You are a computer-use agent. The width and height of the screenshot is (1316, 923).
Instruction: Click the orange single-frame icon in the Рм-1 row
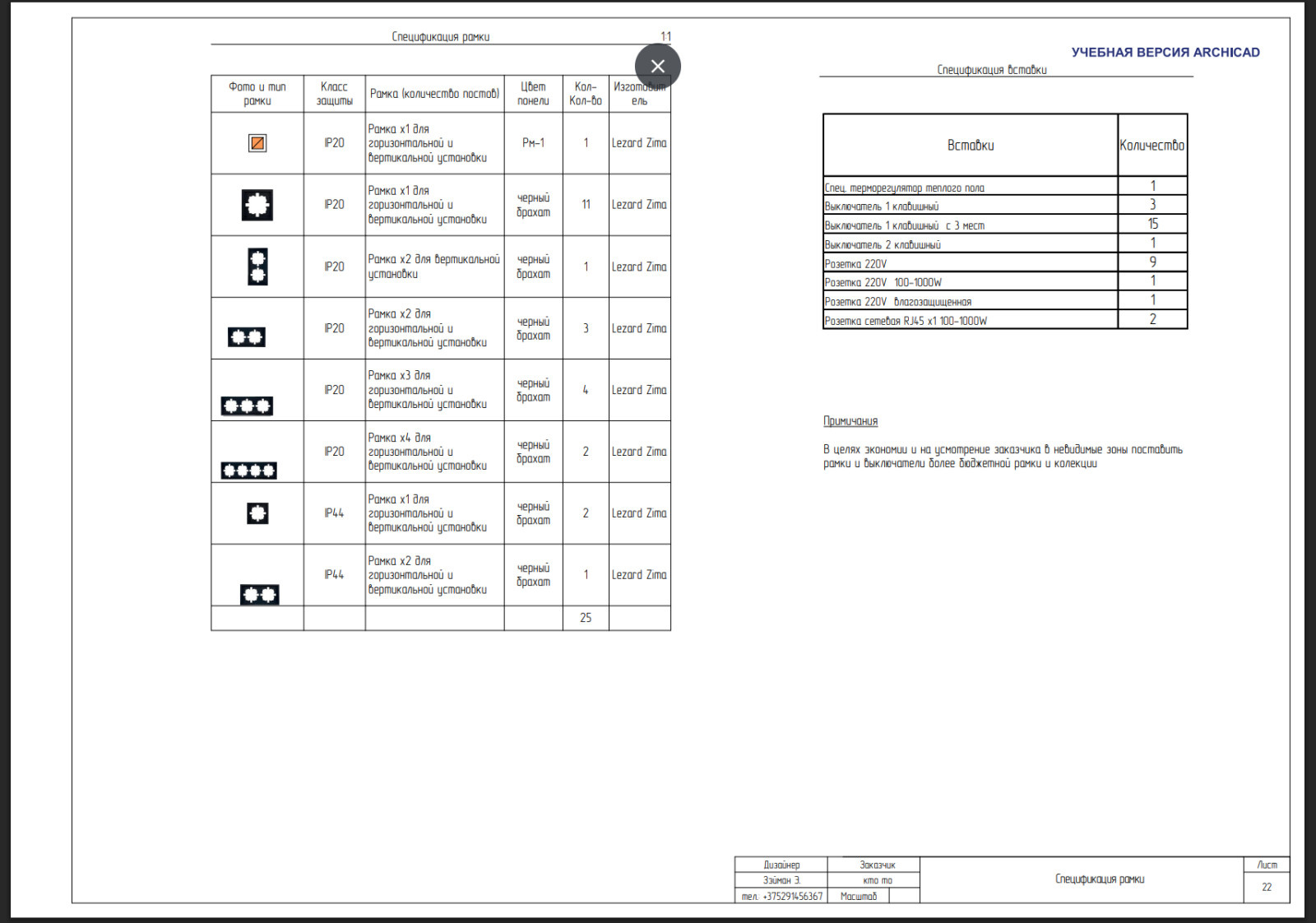[x=257, y=143]
